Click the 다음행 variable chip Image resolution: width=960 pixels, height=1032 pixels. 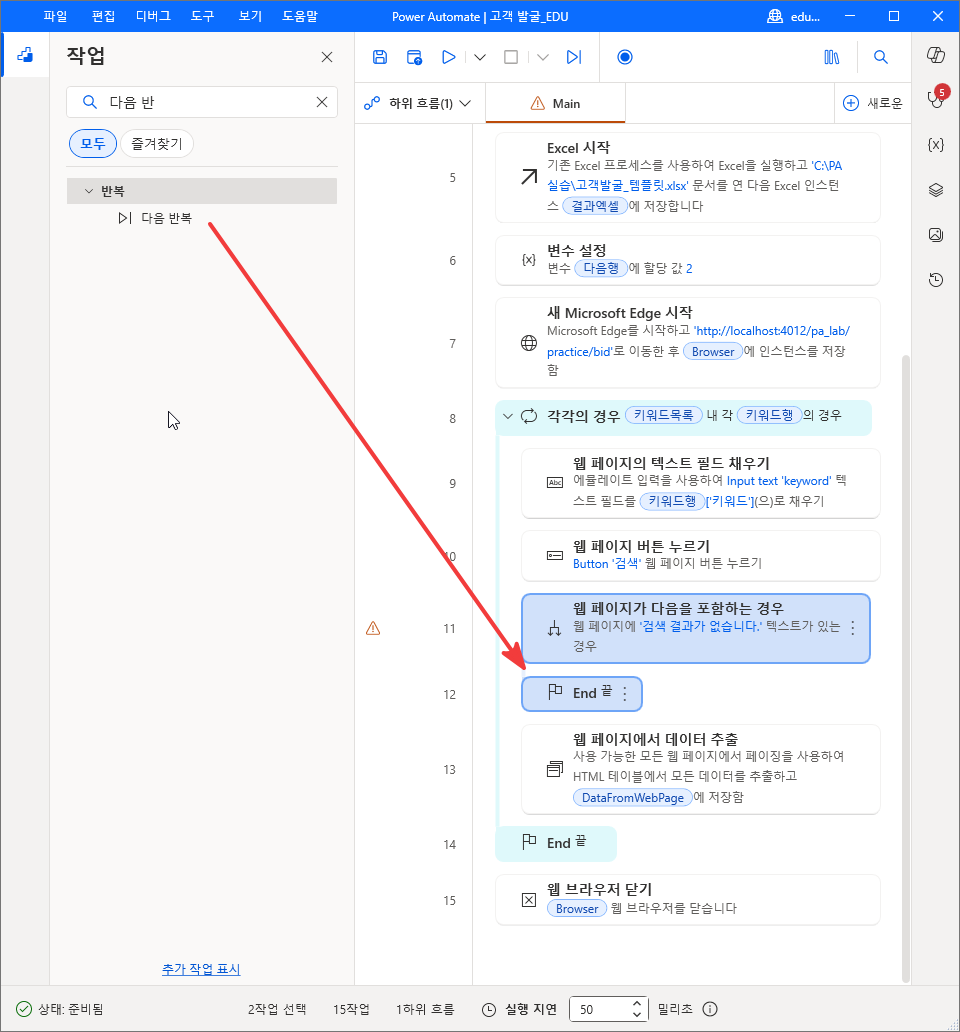point(601,269)
